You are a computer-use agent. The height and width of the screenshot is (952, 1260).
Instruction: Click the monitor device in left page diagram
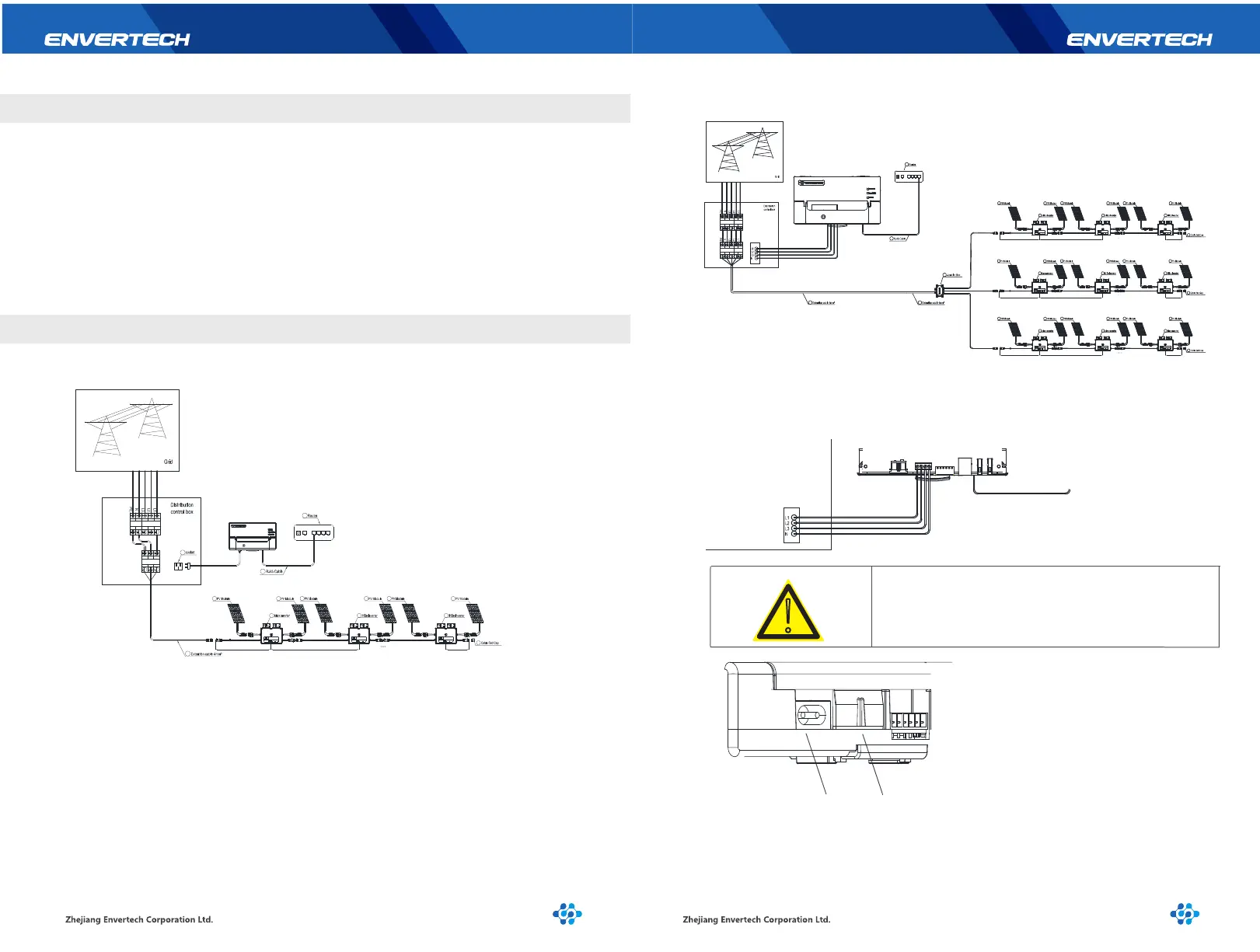pos(253,536)
